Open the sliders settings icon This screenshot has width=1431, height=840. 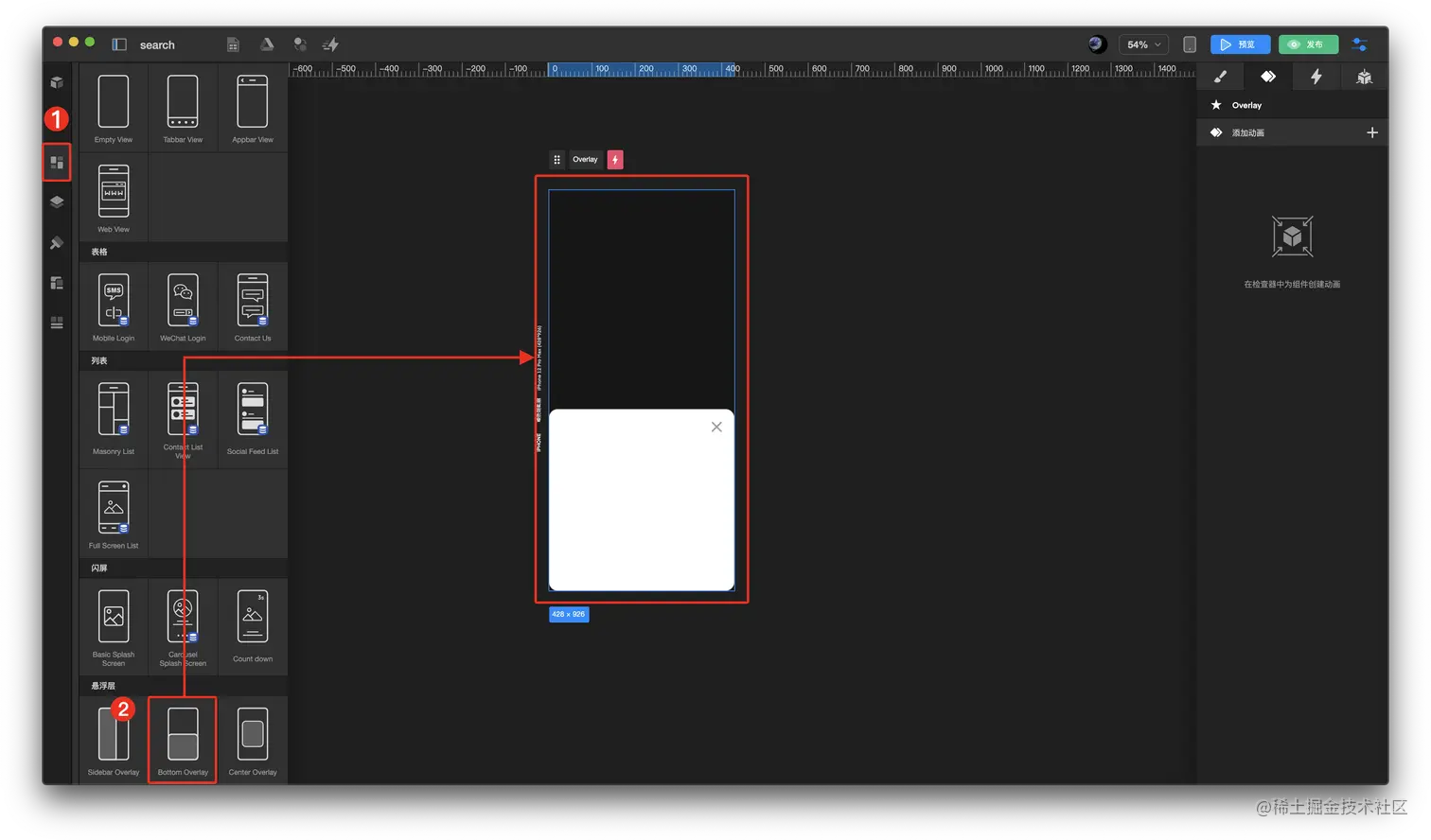pos(1360,44)
